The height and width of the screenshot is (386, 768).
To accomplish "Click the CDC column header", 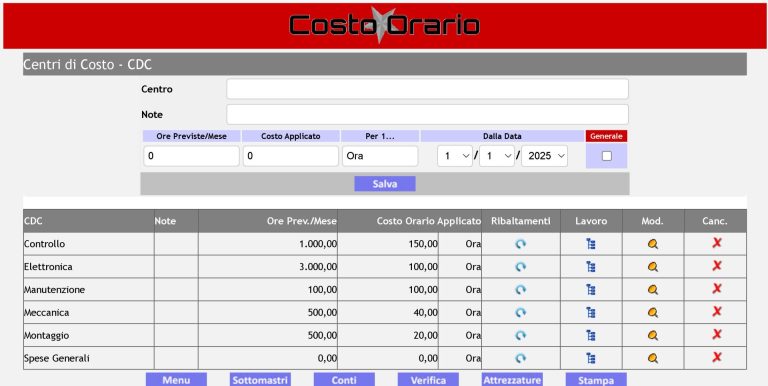I will point(89,221).
